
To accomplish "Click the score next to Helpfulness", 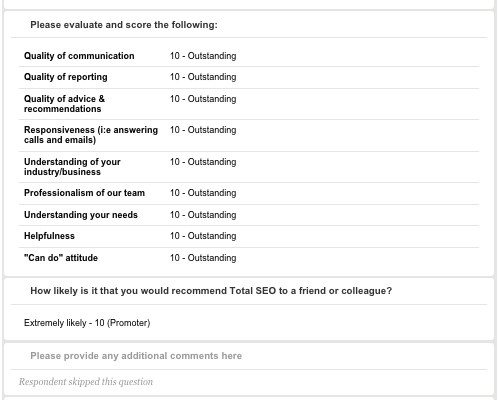I will click(203, 236).
